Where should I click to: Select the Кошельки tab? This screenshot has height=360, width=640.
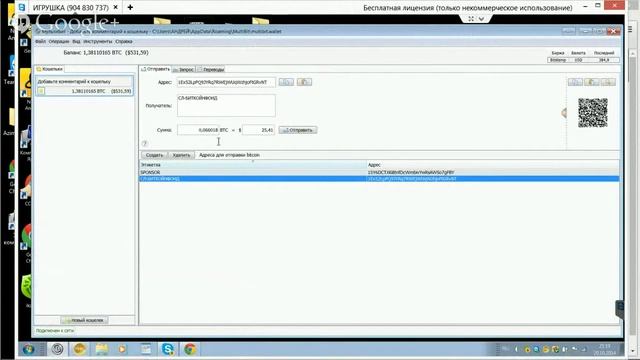pyautogui.click(x=50, y=69)
